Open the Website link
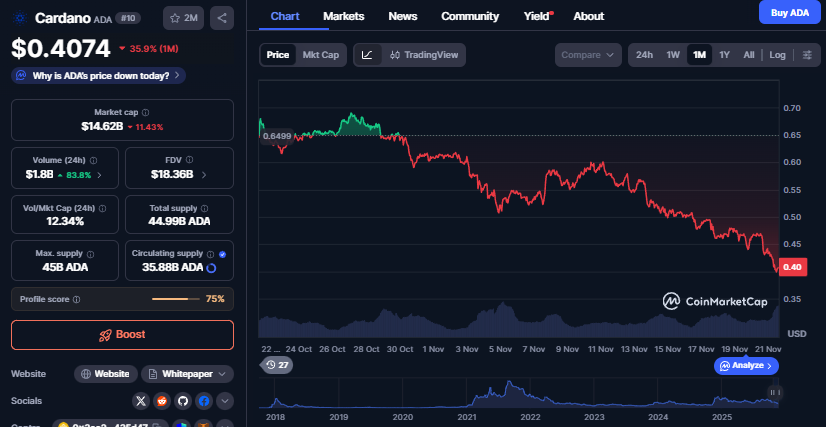Image resolution: width=826 pixels, height=427 pixels. click(x=106, y=374)
